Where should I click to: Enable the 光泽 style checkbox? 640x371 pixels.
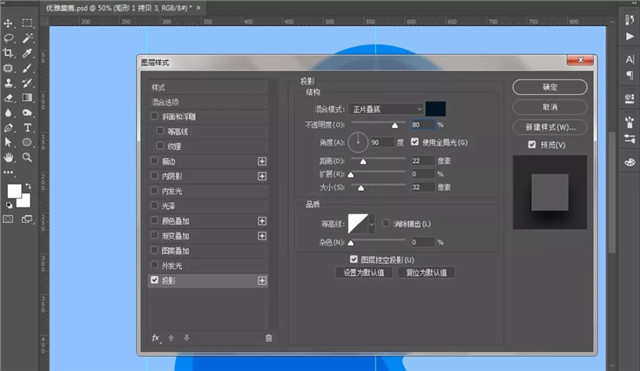coord(154,205)
